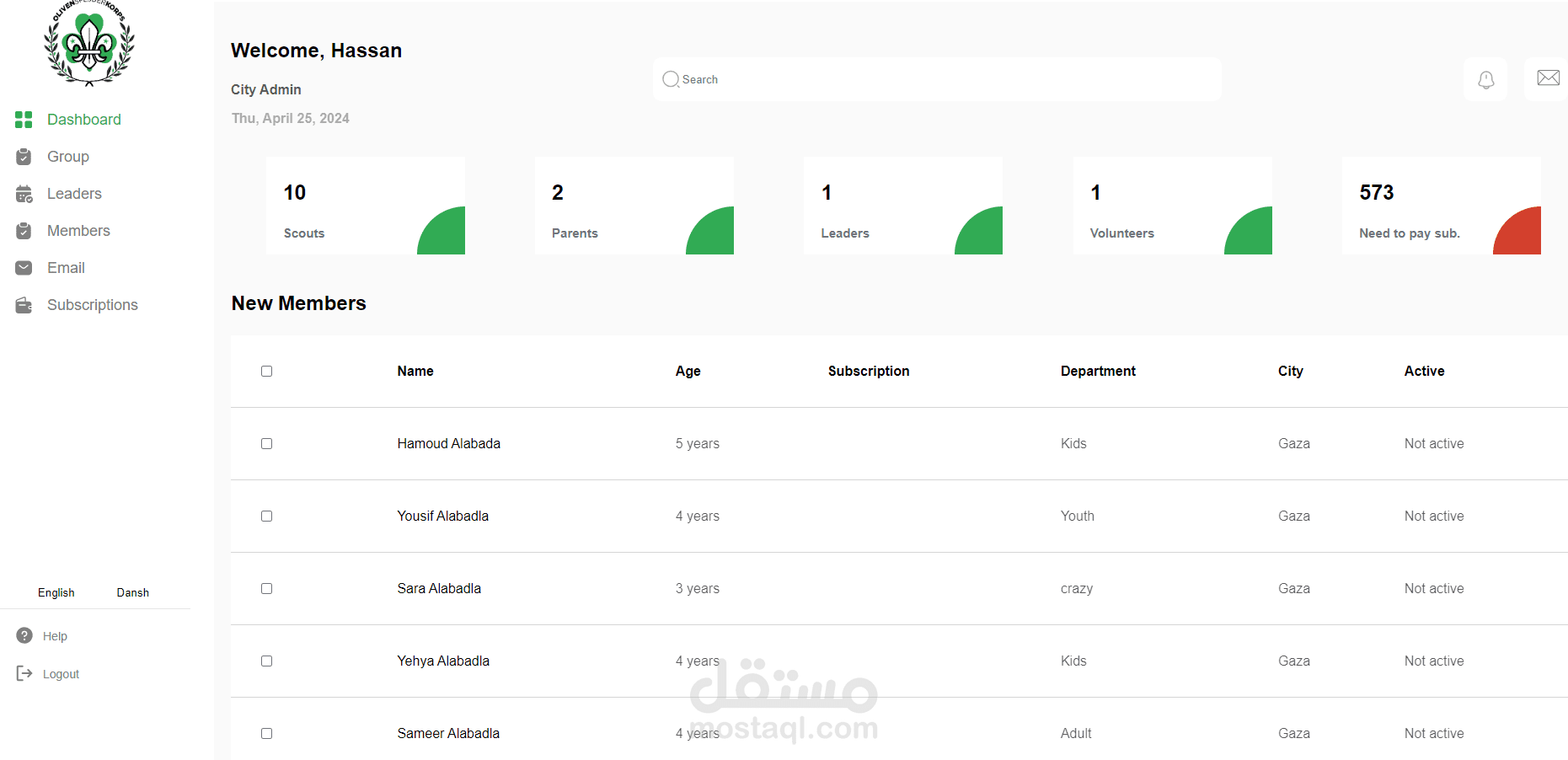Navigate to Members in sidebar

78,231
